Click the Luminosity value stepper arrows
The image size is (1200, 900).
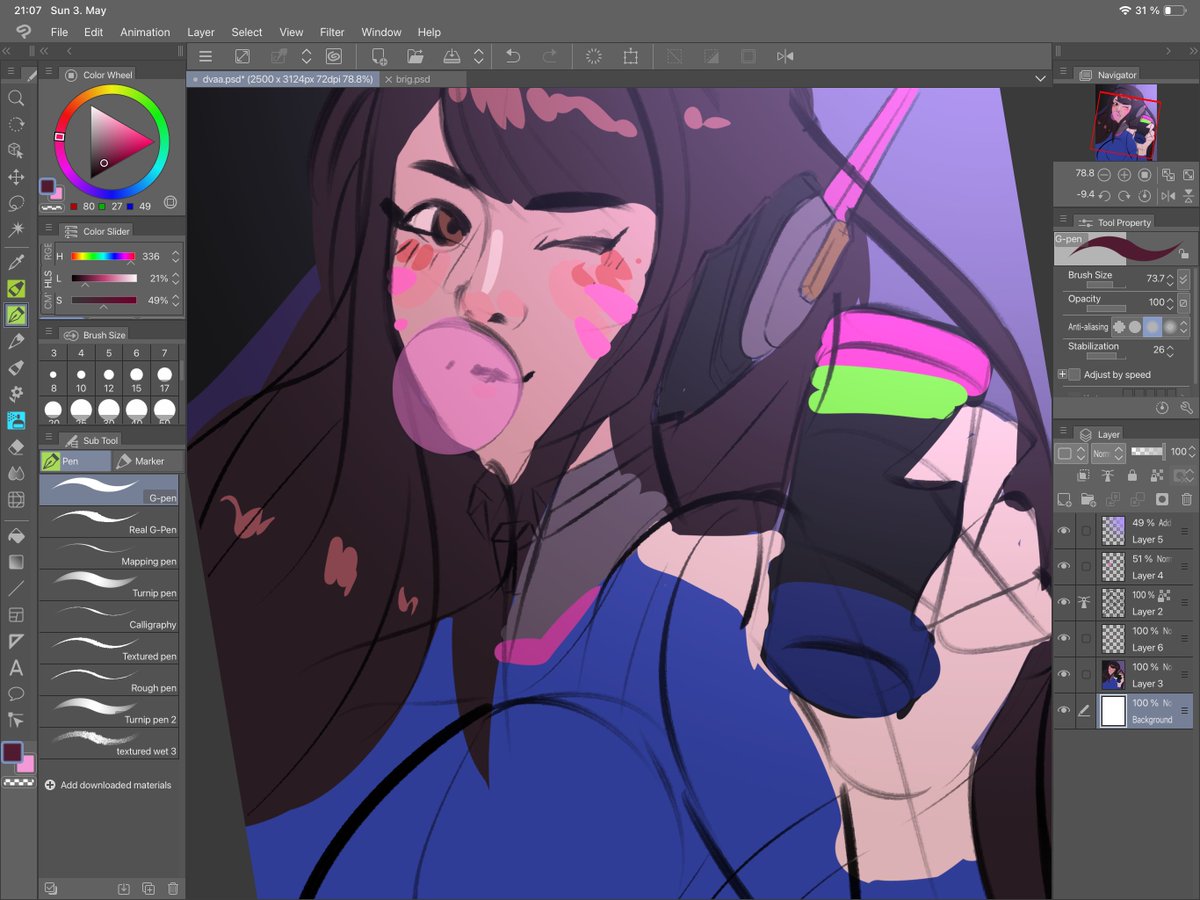pyautogui.click(x=176, y=278)
